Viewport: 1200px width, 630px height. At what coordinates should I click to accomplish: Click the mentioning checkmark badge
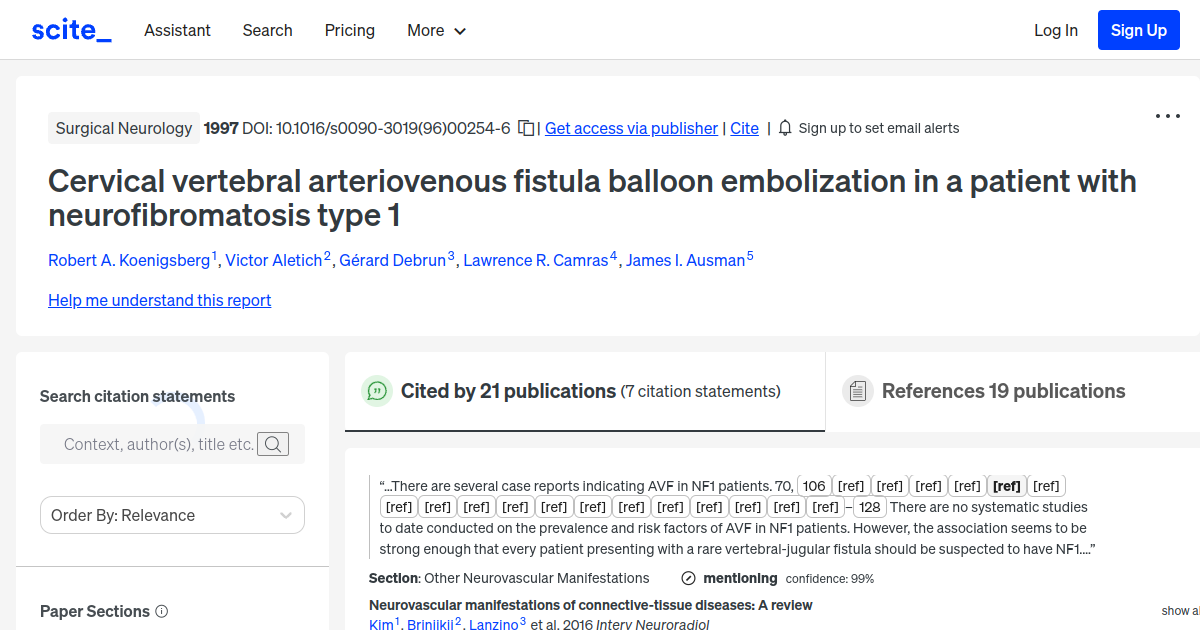click(x=688, y=578)
